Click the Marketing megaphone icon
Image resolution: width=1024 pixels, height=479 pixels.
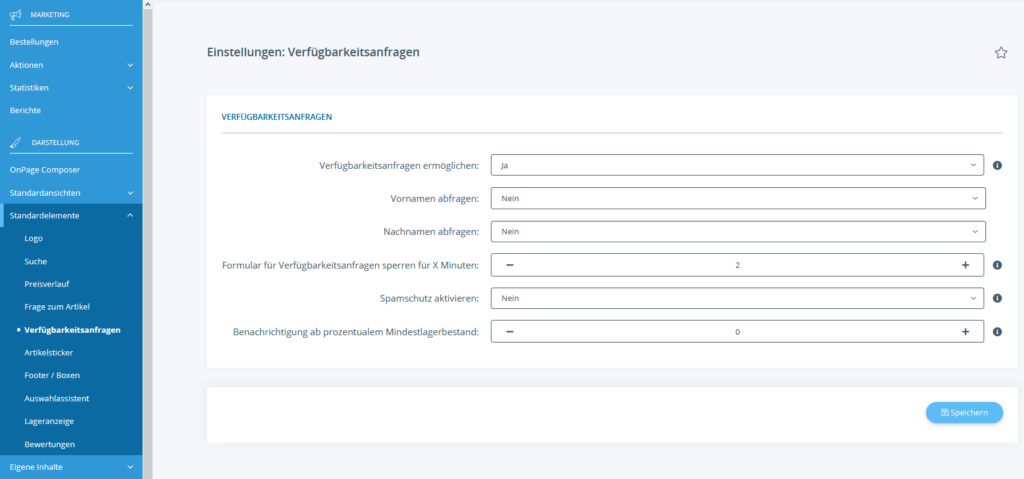(16, 14)
